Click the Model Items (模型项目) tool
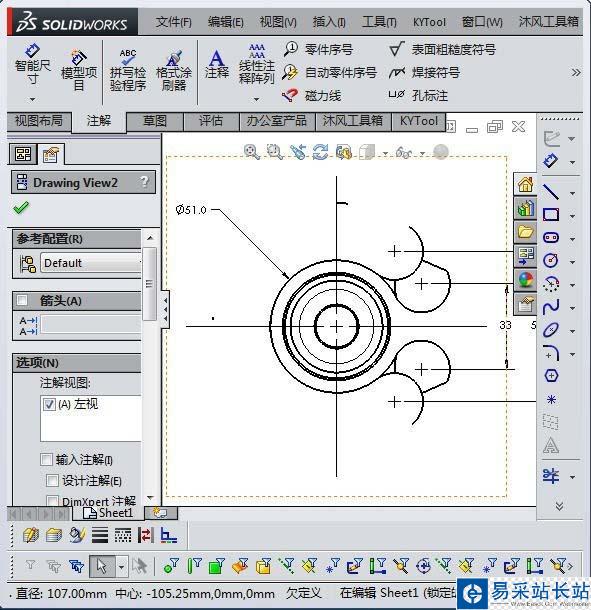This screenshot has width=591, height=610. (x=79, y=71)
